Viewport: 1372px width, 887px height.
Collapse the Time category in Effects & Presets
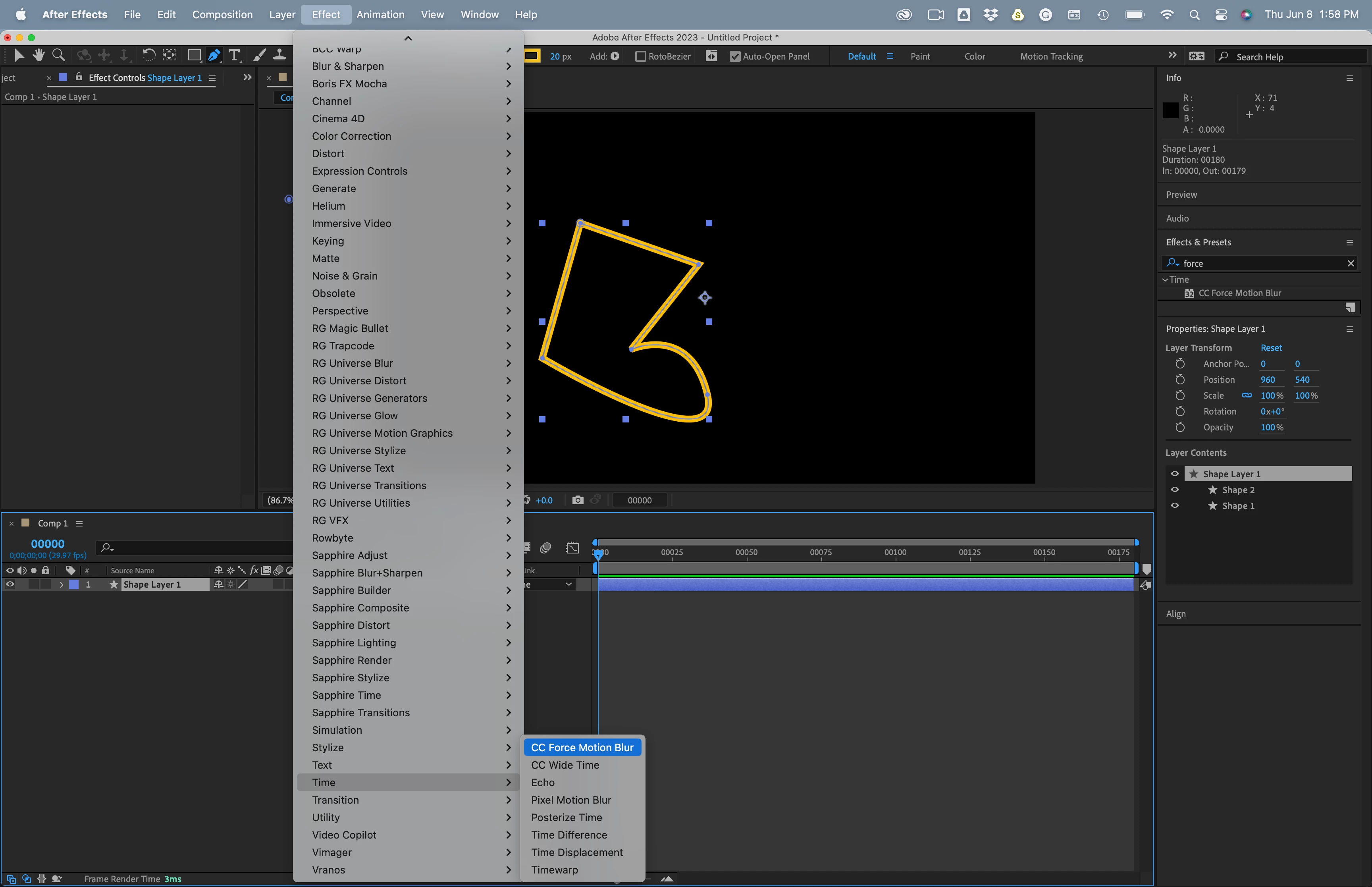[x=1165, y=280]
